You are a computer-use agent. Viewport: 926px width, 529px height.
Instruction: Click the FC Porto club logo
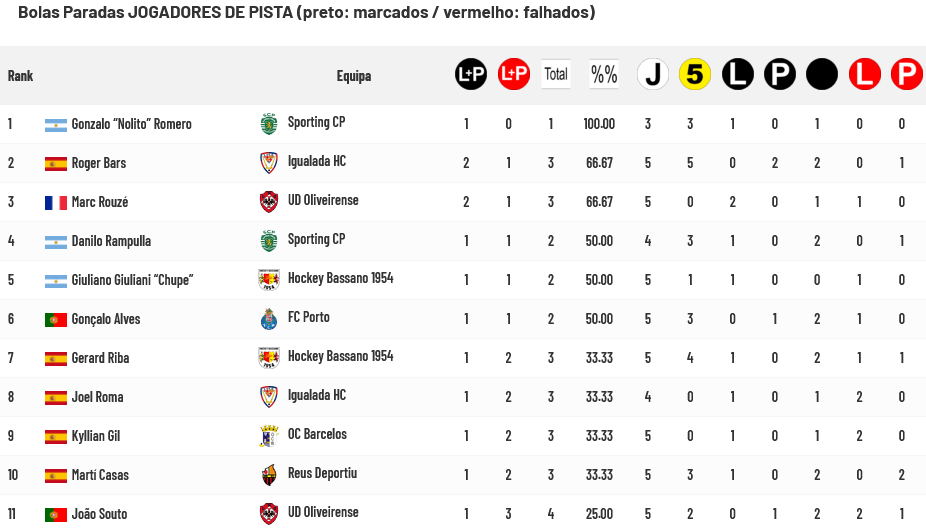[268, 319]
